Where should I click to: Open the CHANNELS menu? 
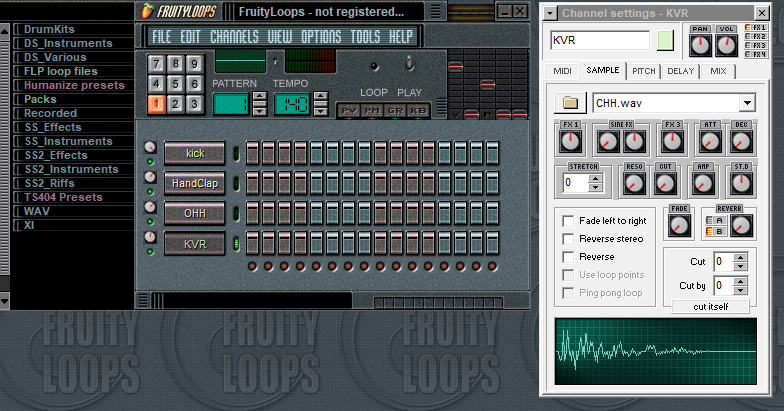(234, 36)
